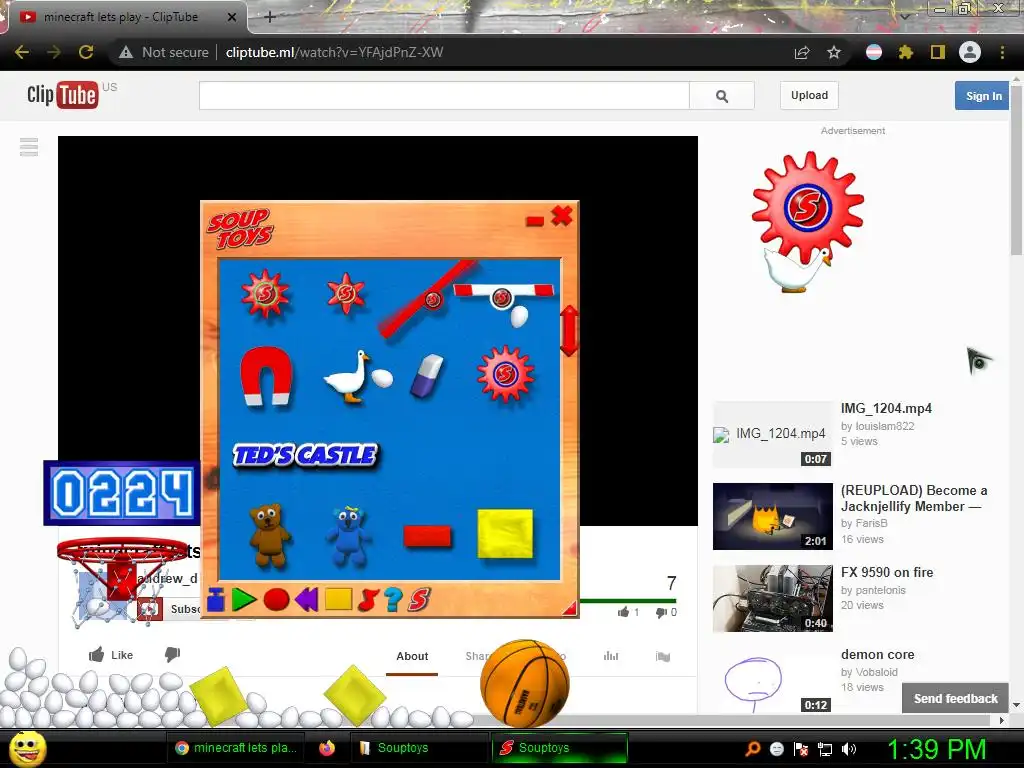Select the red brick toy

click(427, 536)
